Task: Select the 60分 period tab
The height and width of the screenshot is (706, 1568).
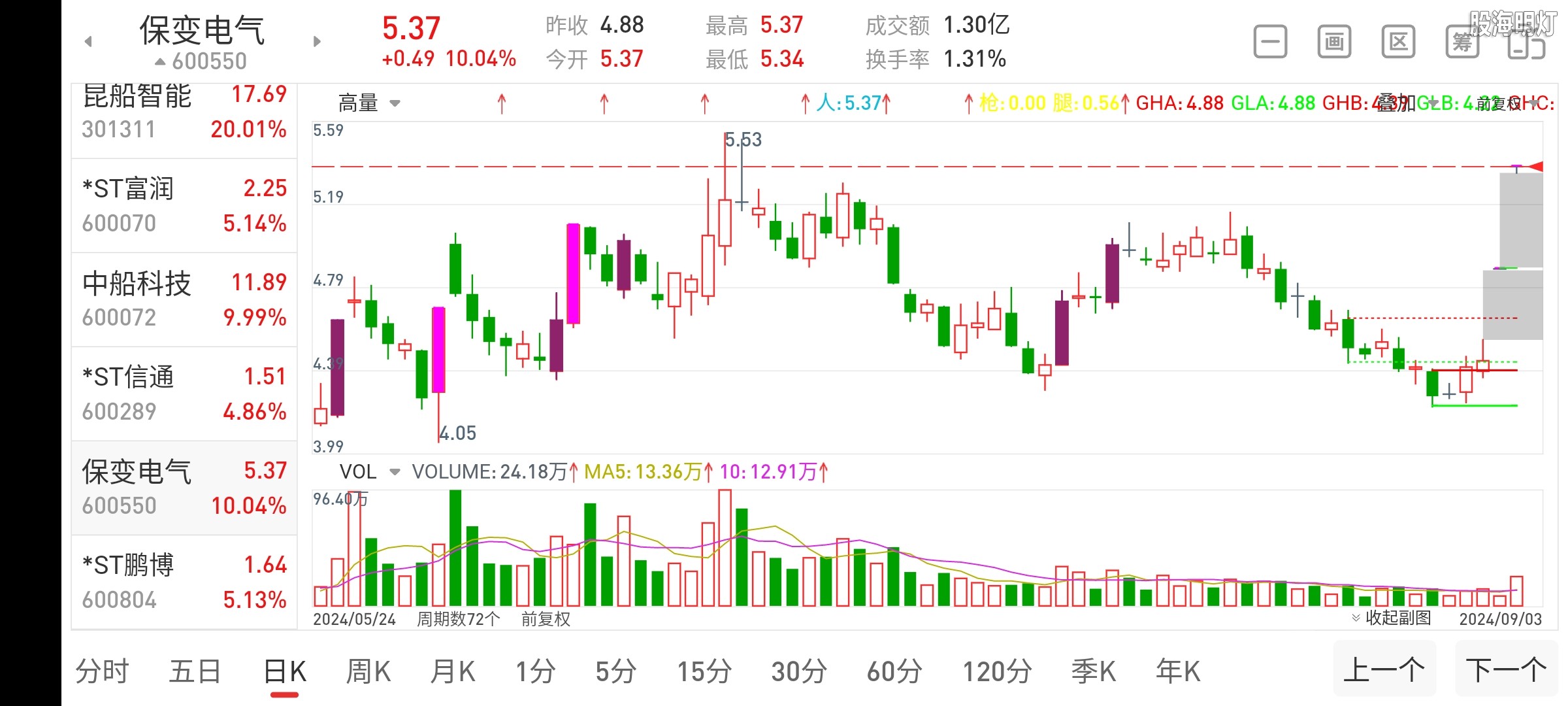Action: 894,671
